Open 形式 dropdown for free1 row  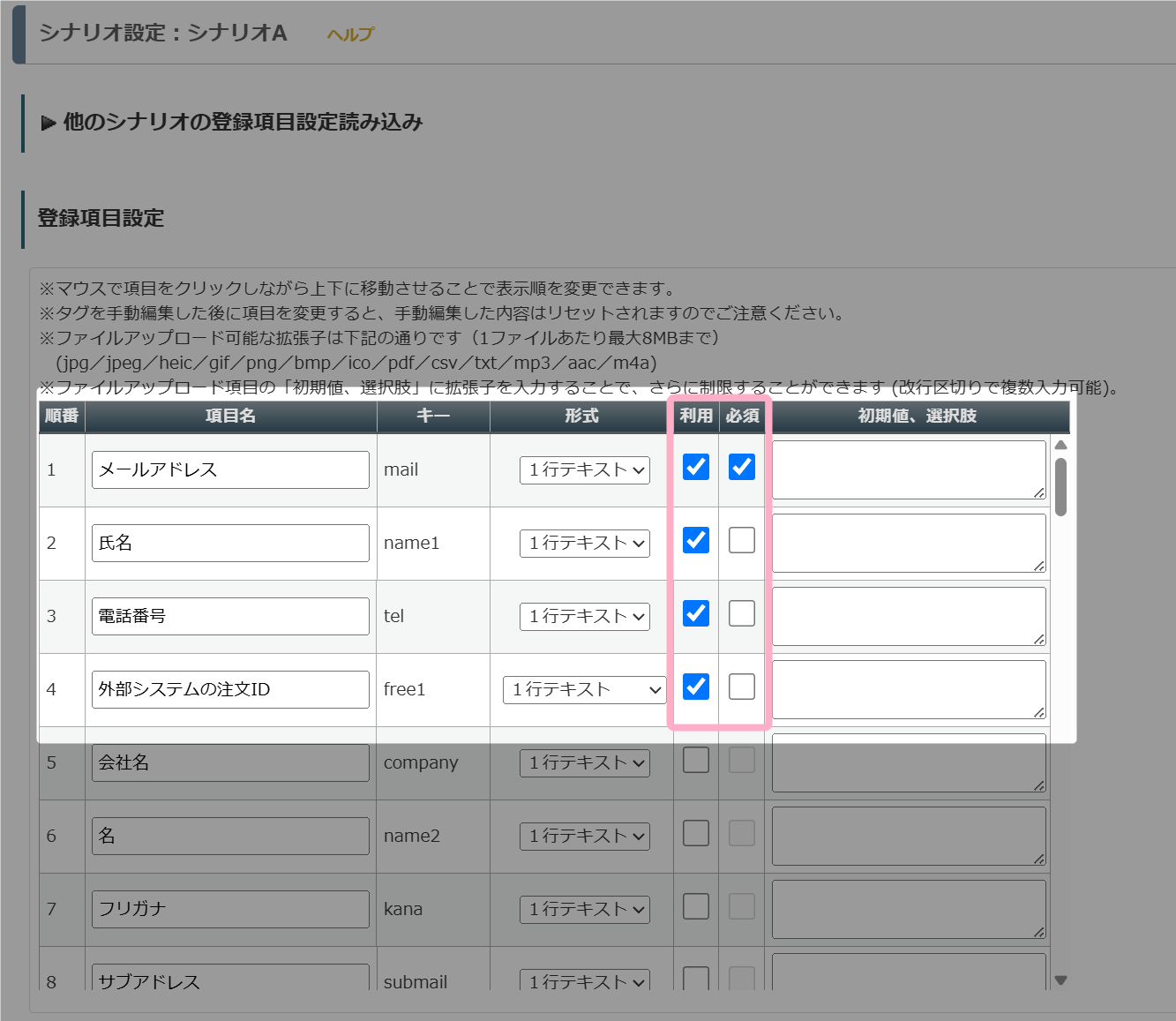585,690
